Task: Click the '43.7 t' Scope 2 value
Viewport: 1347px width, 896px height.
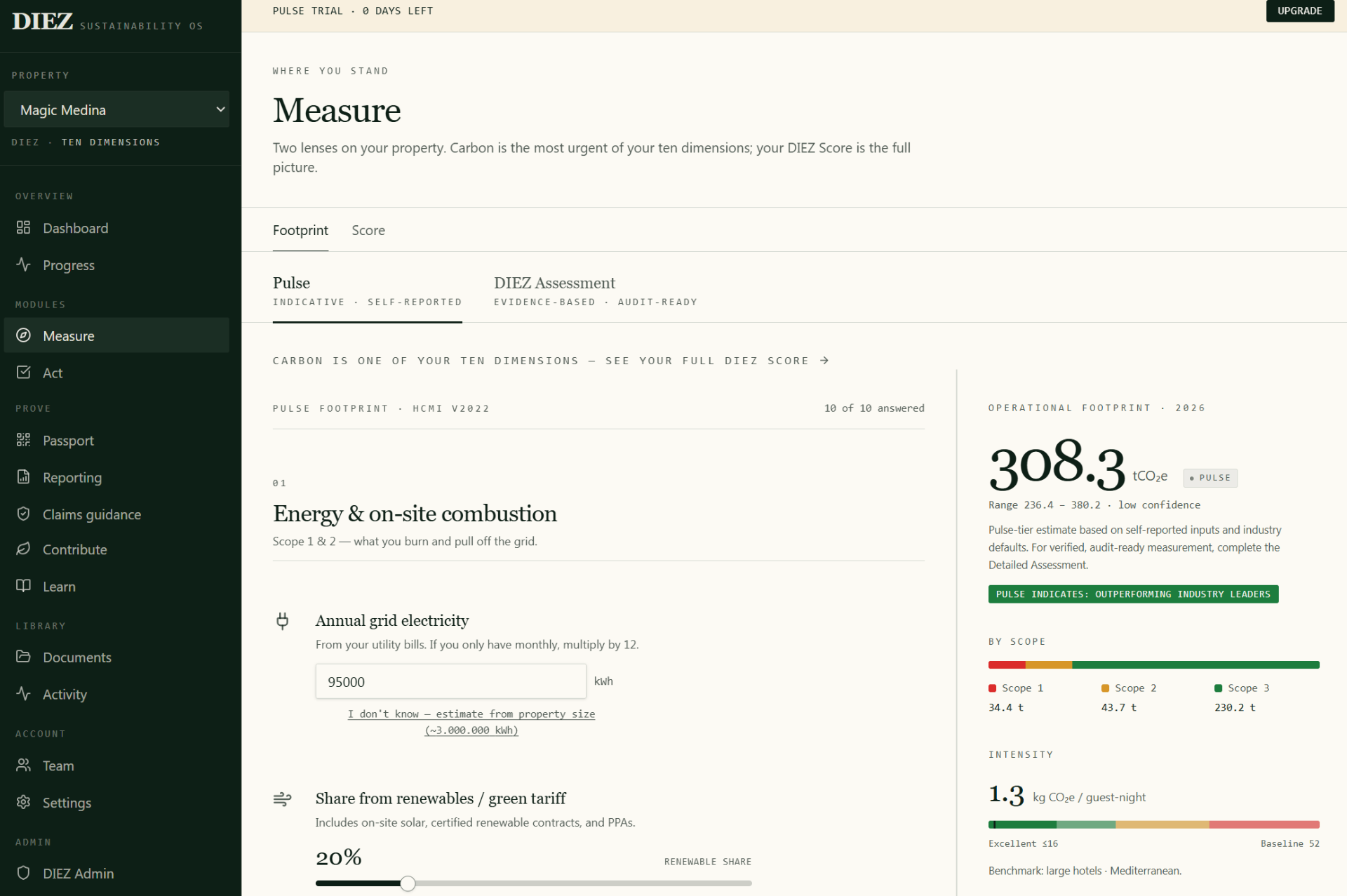Action: 1119,707
